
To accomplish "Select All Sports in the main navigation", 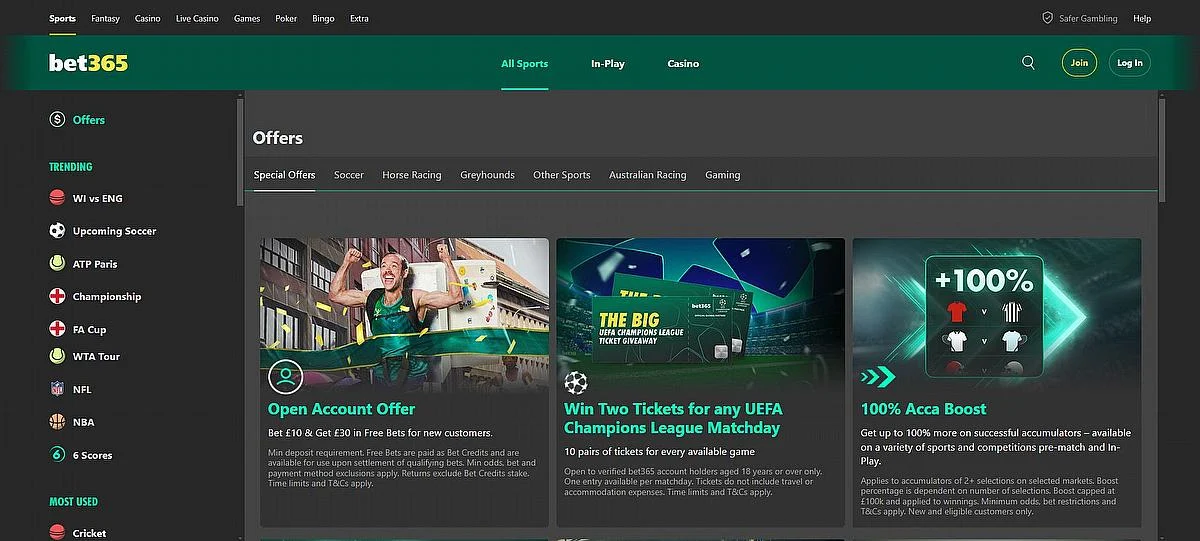I will pos(524,63).
